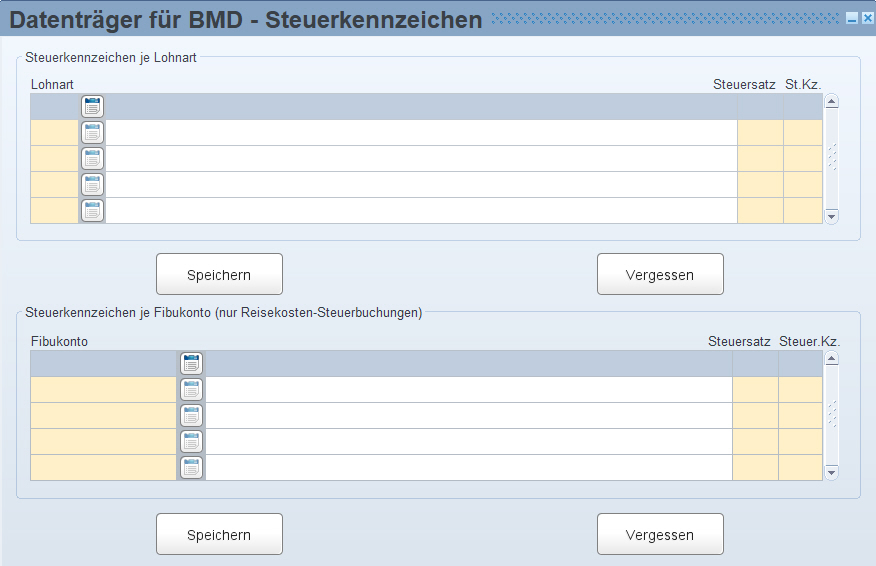The image size is (876, 566).
Task: Focus Fibukonto number field in second row
Action: [x=103, y=390]
